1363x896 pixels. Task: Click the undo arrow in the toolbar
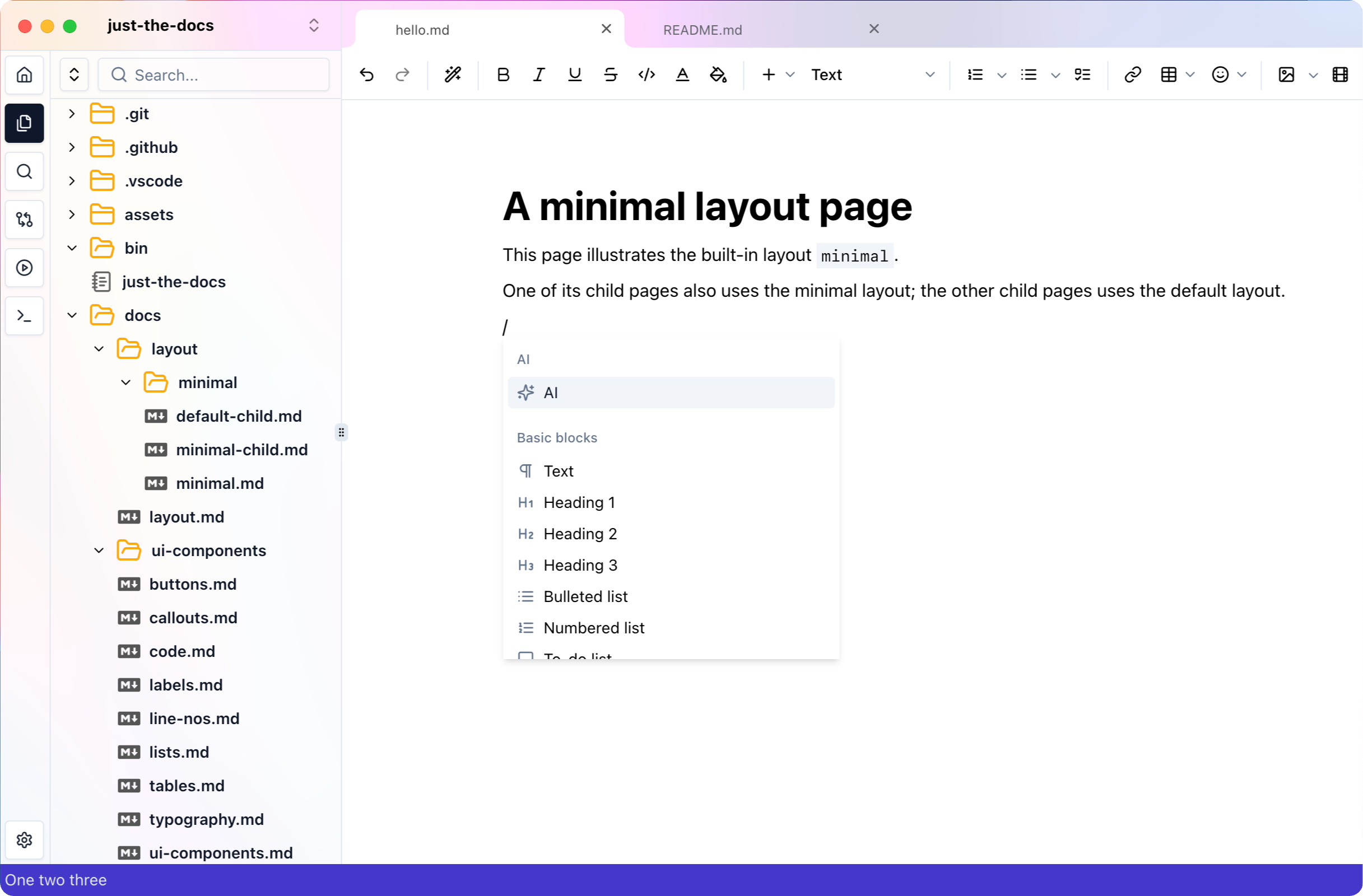click(366, 74)
